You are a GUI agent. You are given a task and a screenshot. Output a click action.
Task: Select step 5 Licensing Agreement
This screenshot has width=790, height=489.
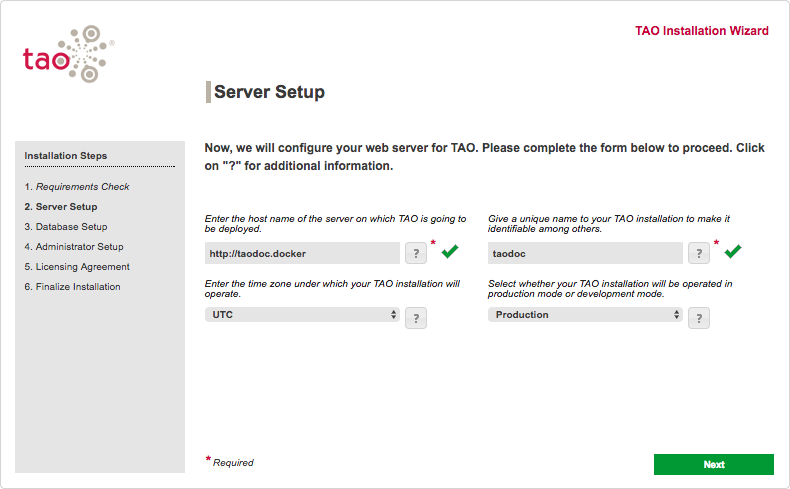point(77,267)
